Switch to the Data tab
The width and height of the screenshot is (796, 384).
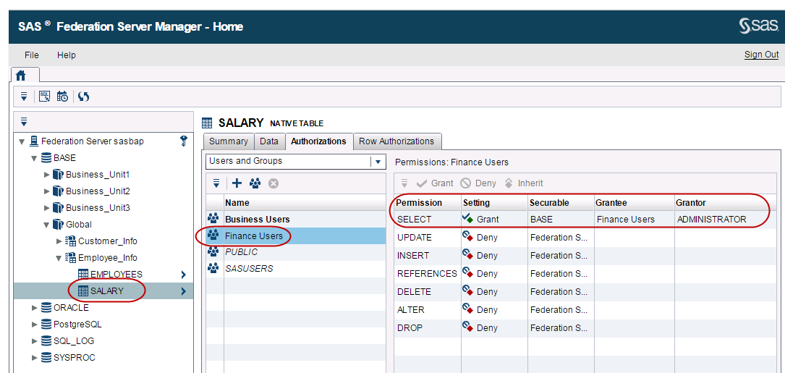pos(269,141)
